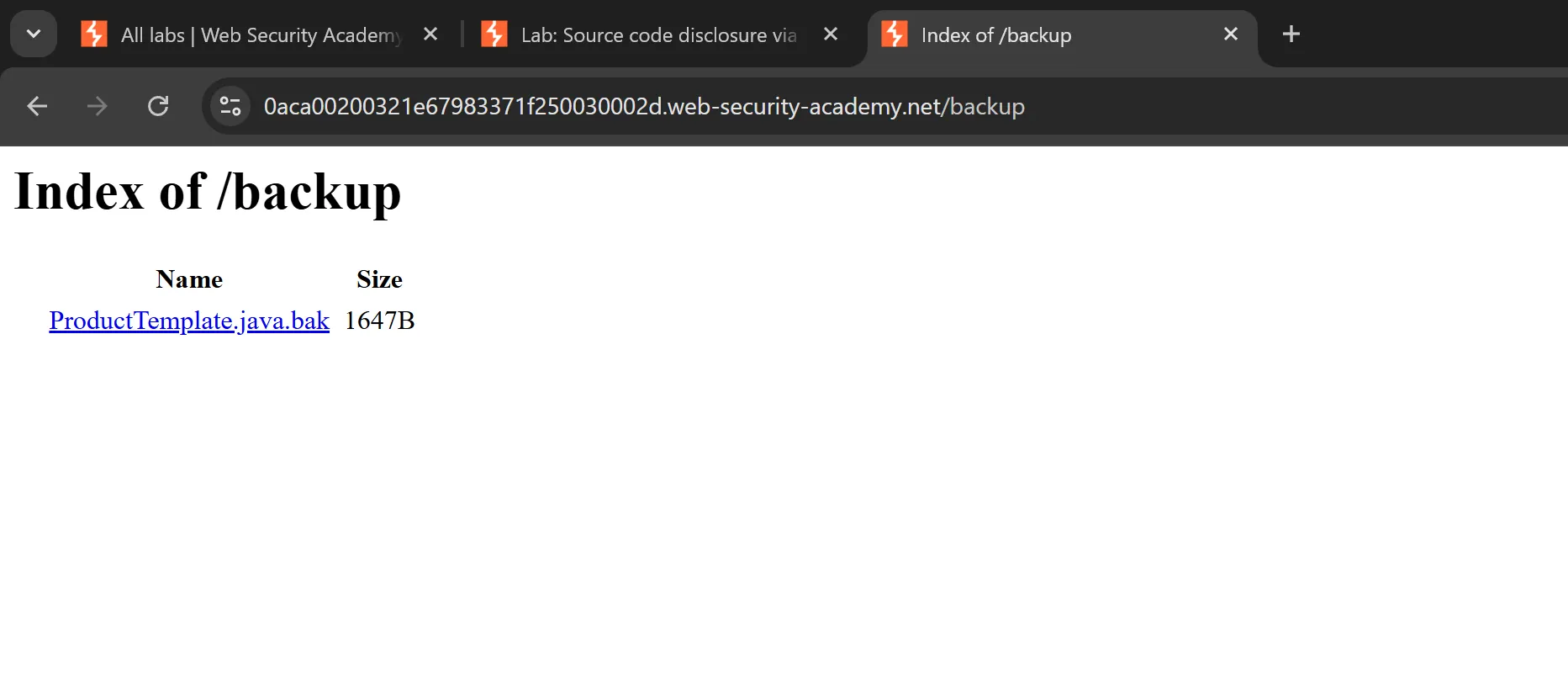Open a new browser tab

coord(1291,34)
